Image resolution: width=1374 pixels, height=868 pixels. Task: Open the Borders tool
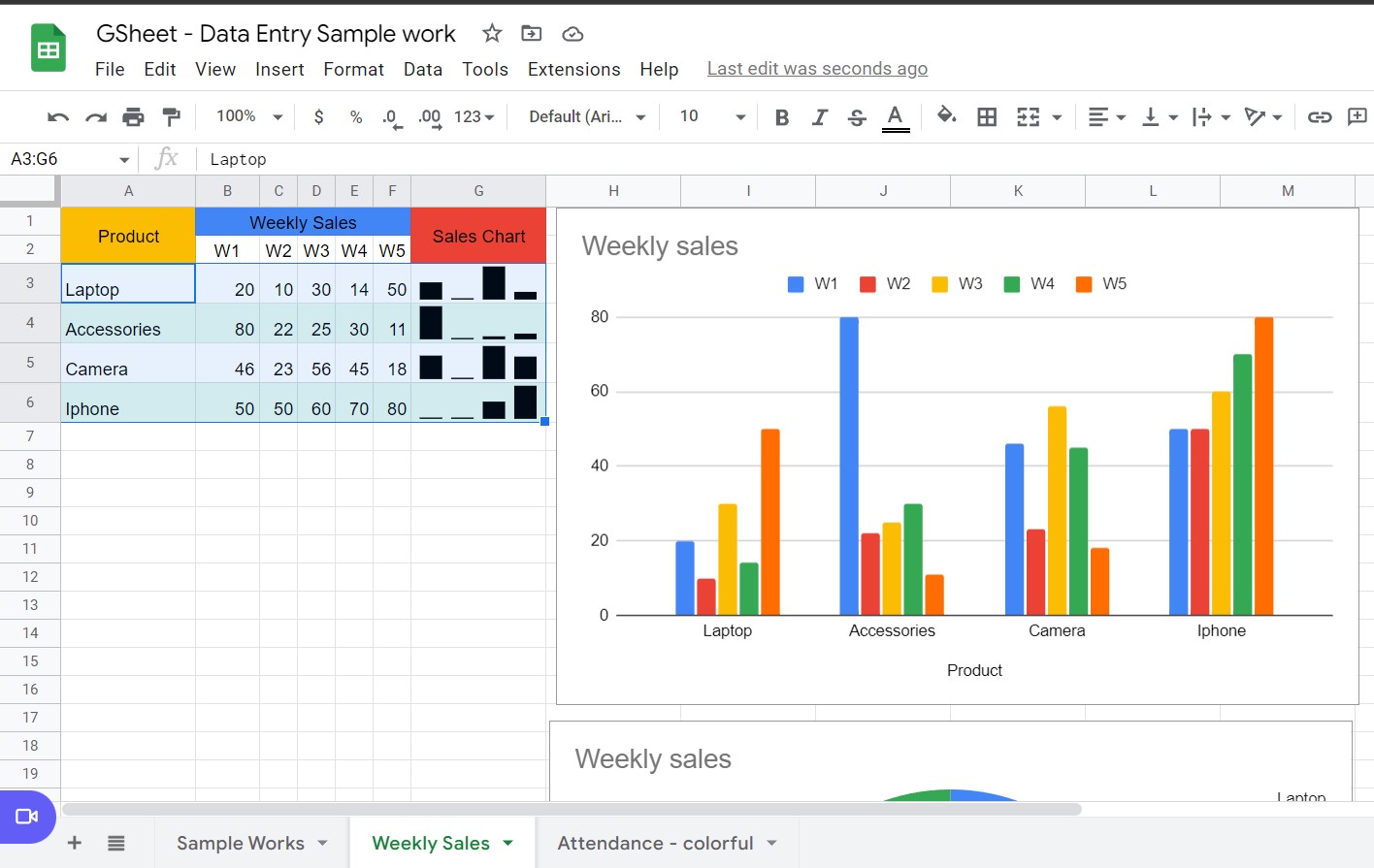click(987, 117)
